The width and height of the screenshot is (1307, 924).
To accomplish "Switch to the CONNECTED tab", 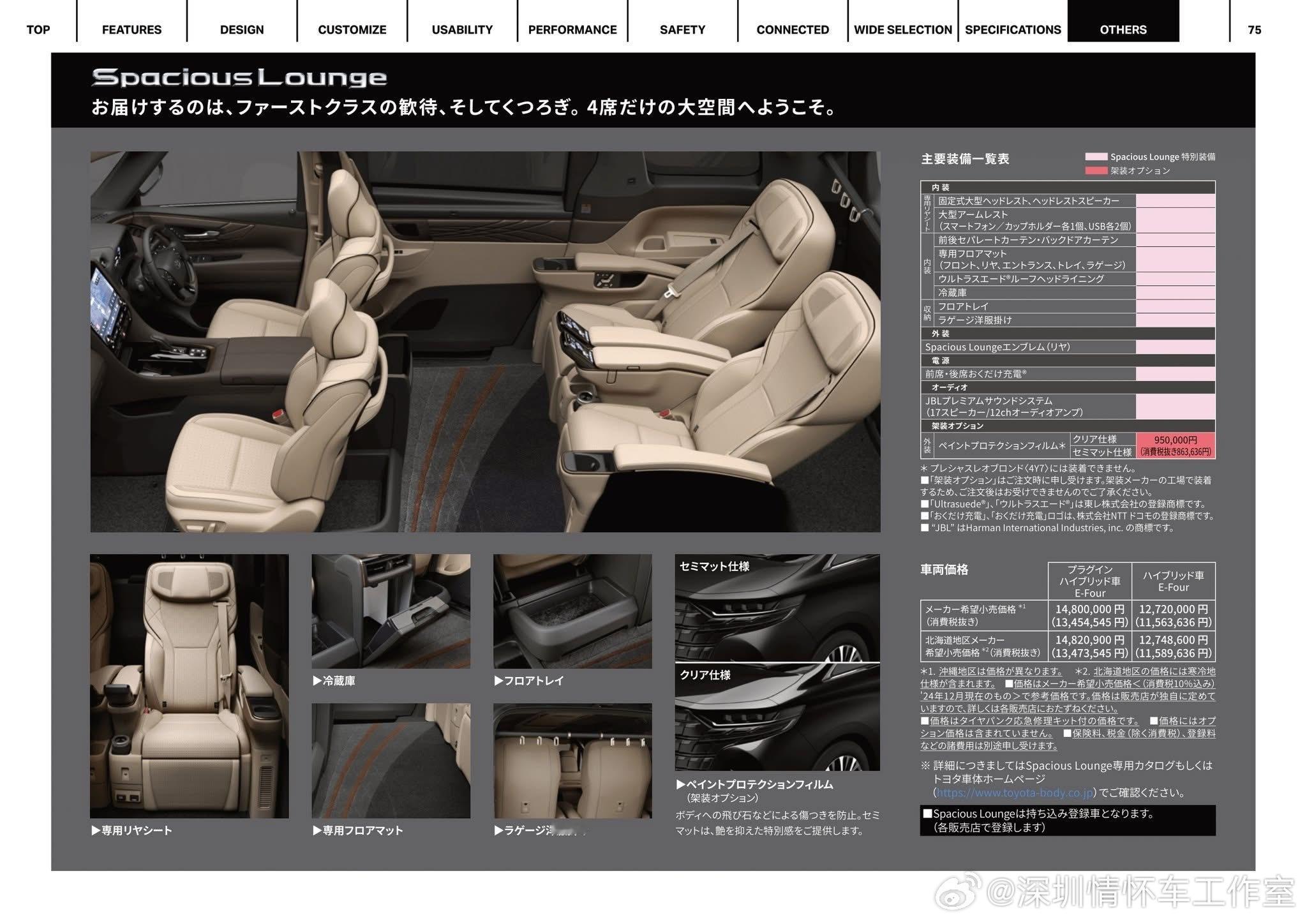I will 793,29.
